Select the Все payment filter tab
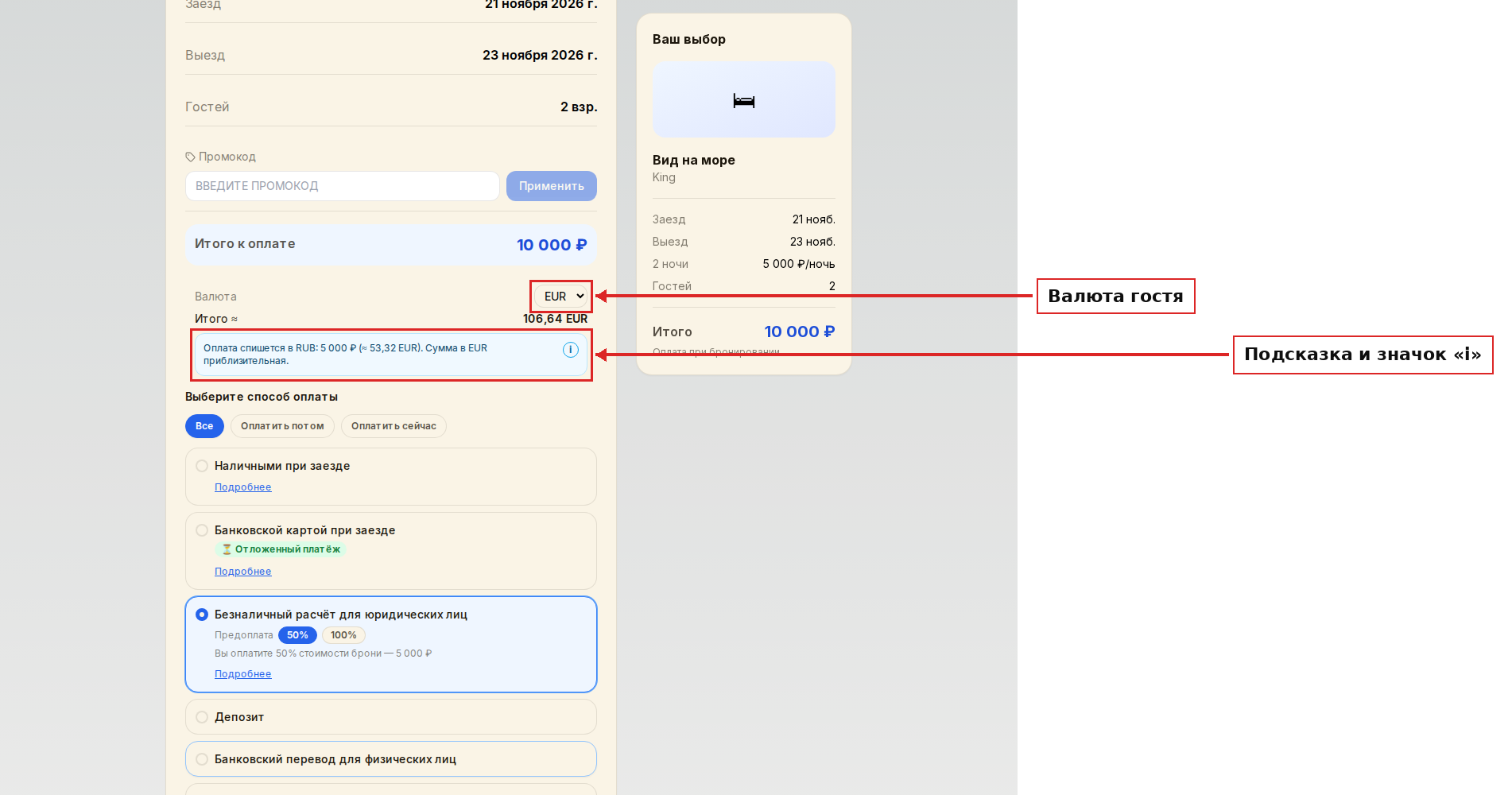This screenshot has width=1512, height=795. point(204,426)
